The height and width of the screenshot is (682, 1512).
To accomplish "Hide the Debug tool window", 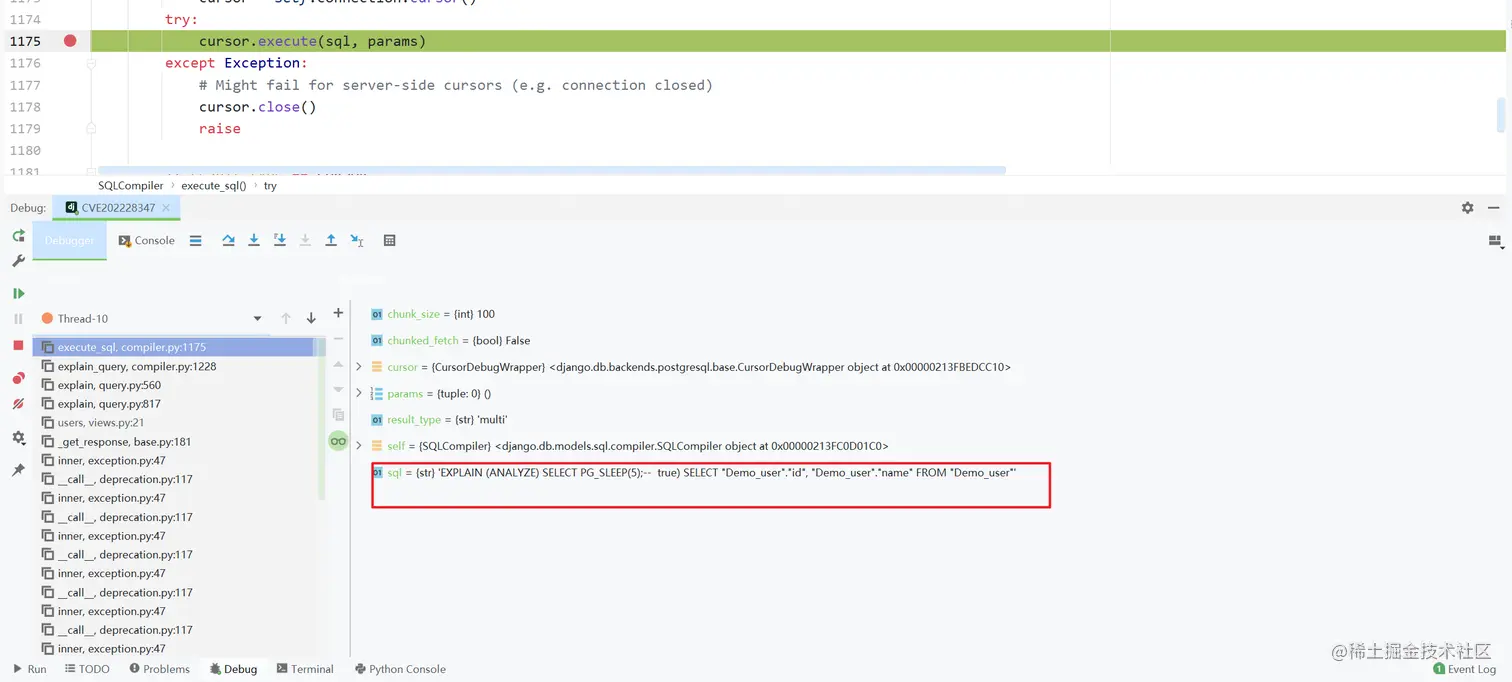I will (x=1493, y=208).
